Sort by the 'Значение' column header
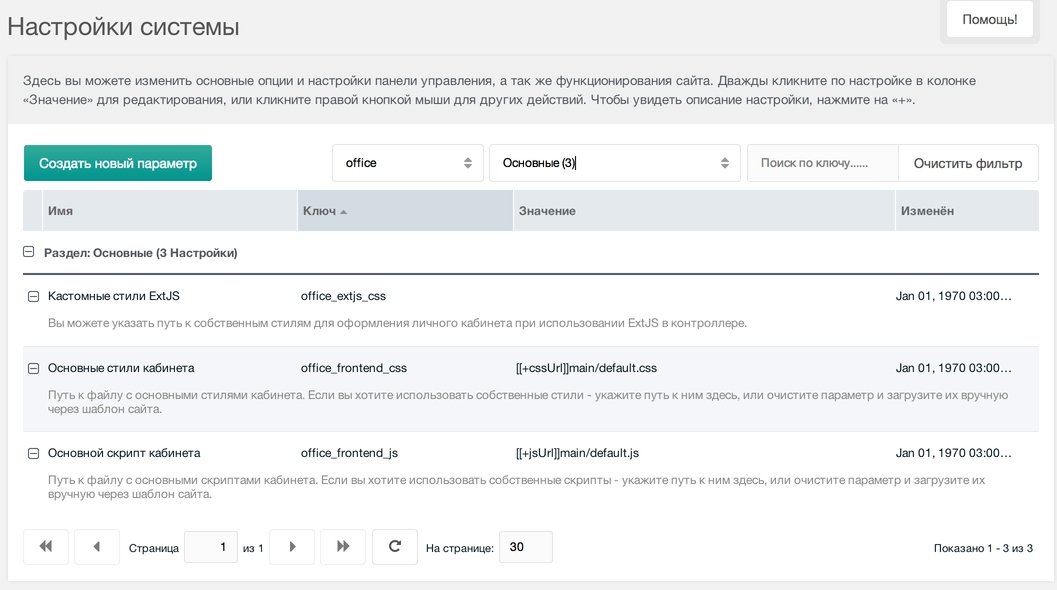Screen dimensions: 1057x590 pyautogui.click(x=704, y=211)
